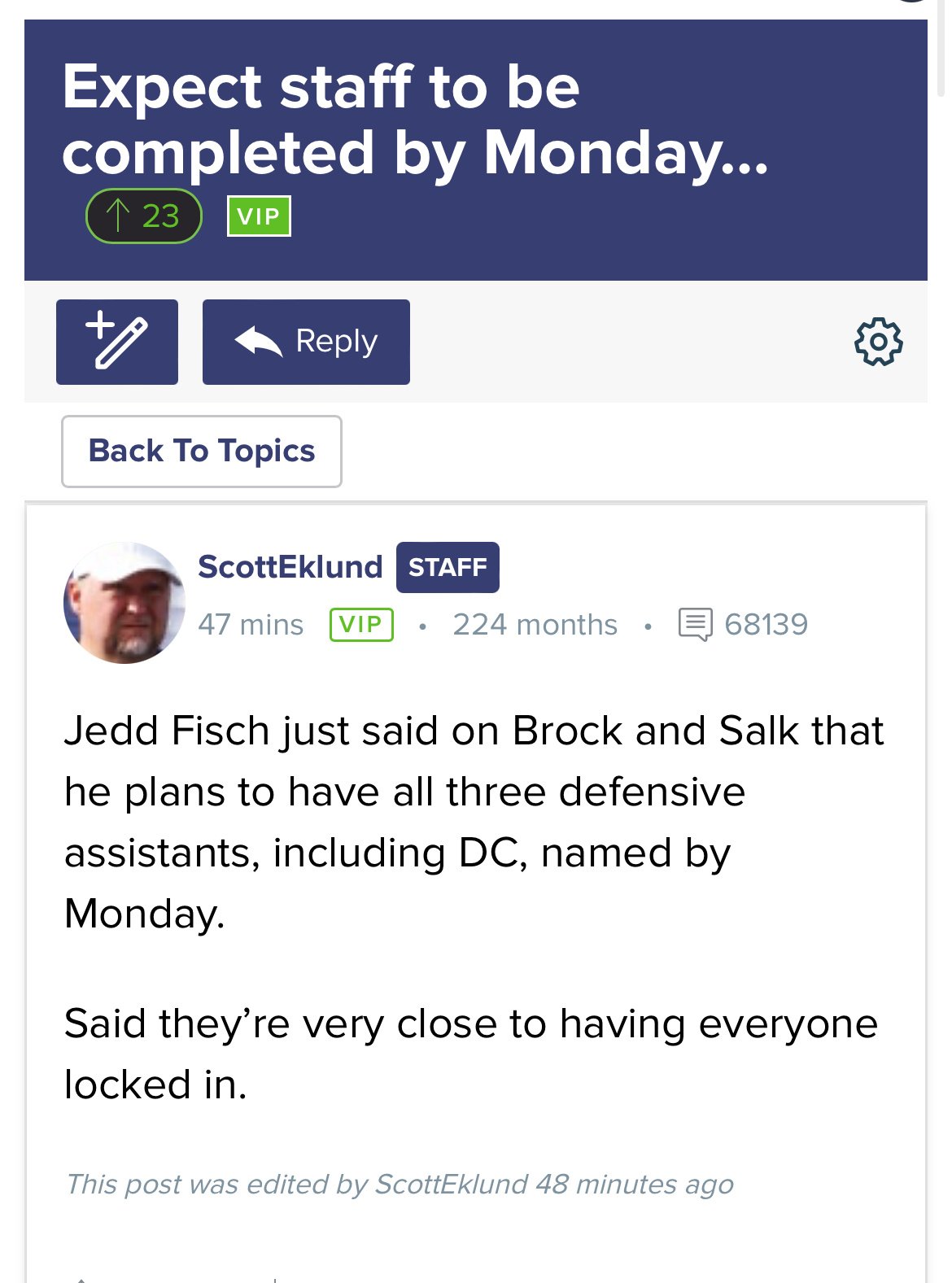Open thread settings gear
This screenshot has height=1283, width=952.
coord(878,342)
